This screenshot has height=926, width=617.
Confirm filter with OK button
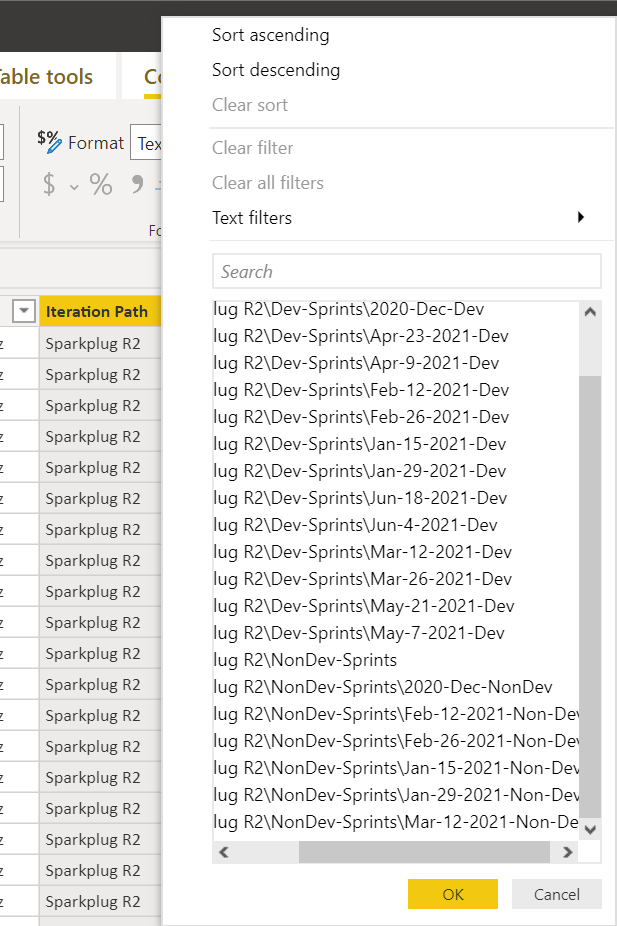point(453,894)
